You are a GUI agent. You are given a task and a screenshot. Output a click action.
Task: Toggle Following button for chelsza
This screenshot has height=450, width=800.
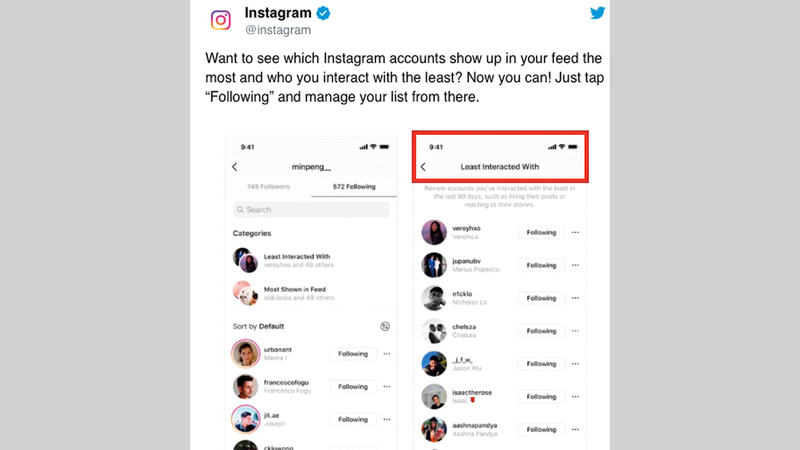(x=541, y=331)
